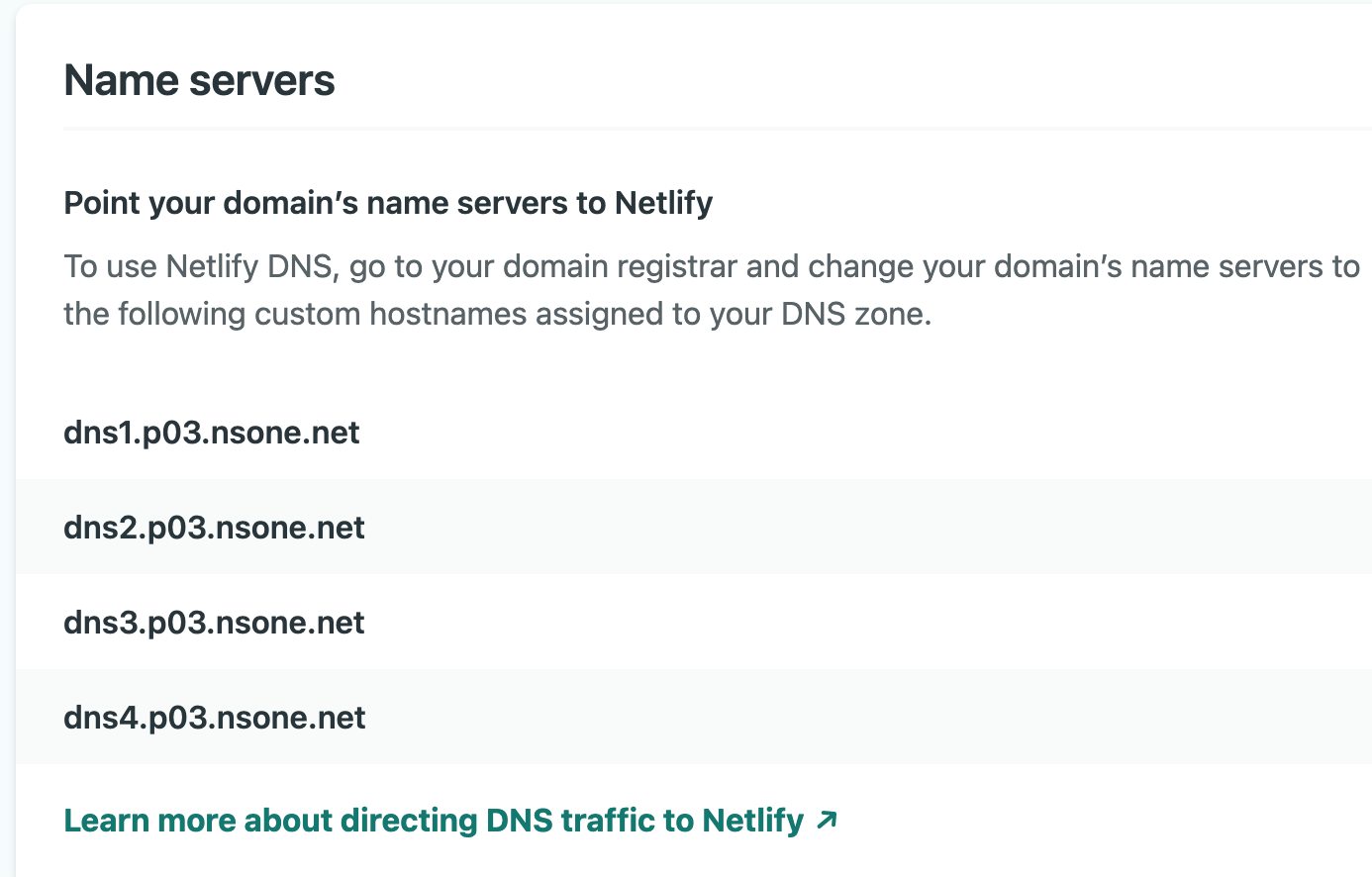Viewport: 1372px width, 877px height.
Task: Click the word Netlify in the bold subheading
Action: [663, 203]
